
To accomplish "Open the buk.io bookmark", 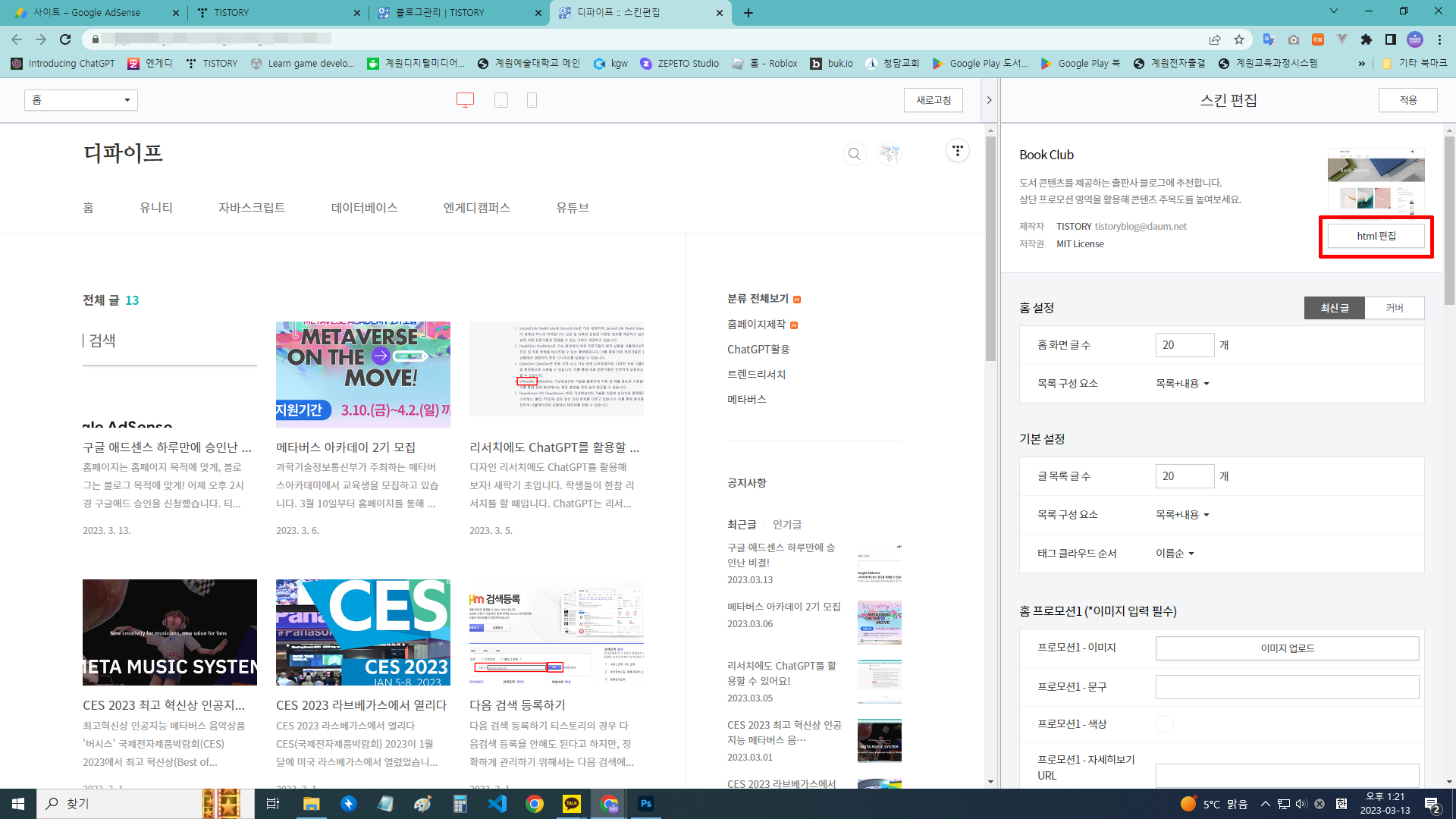I will coord(832,64).
